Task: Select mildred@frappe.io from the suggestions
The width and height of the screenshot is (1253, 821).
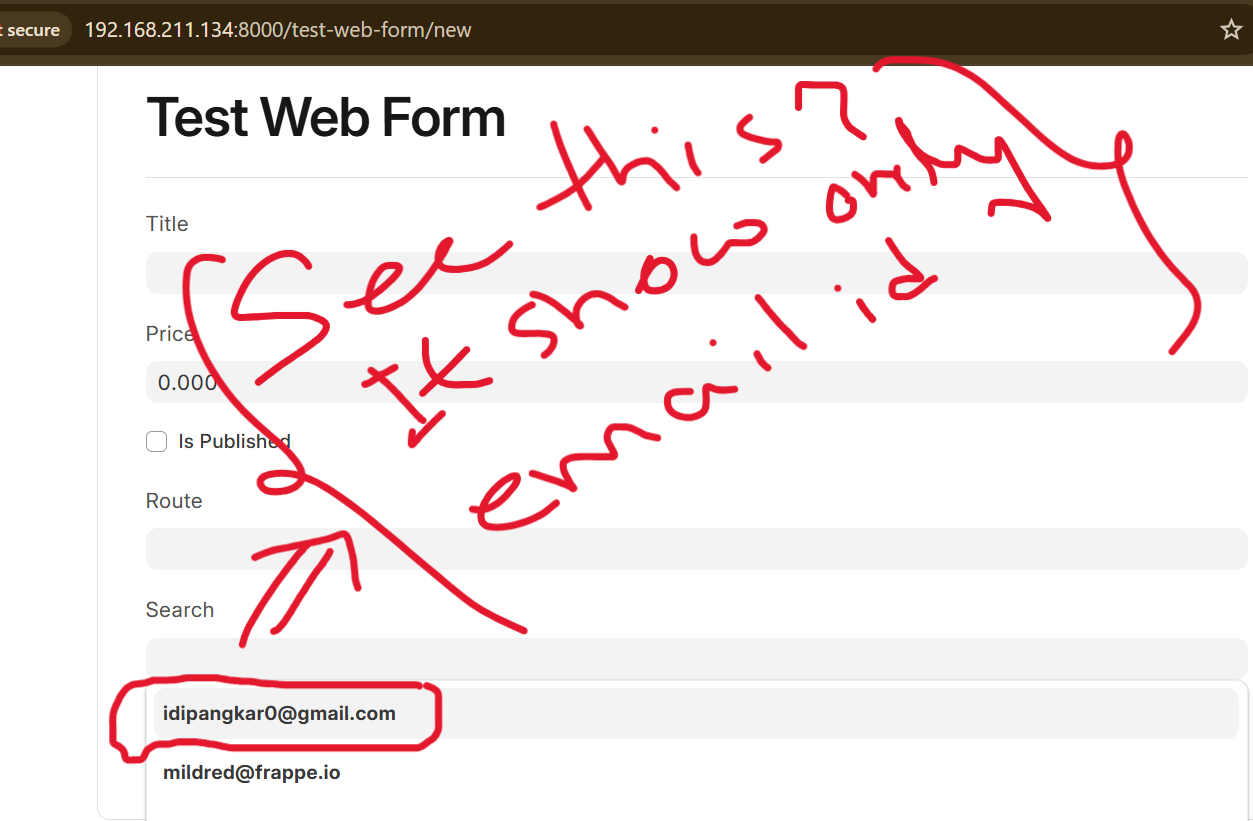Action: click(696, 773)
